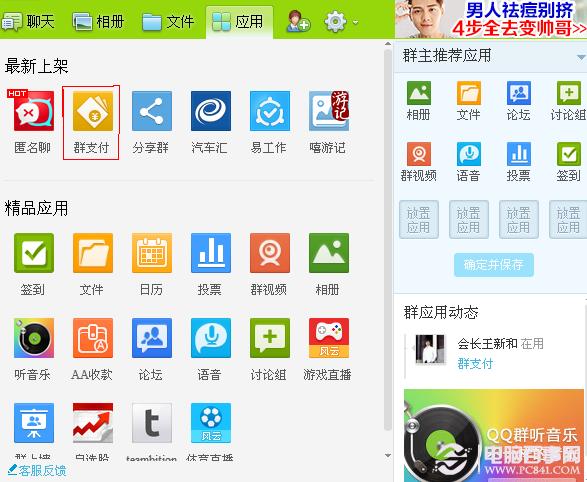Open the 嘻游记 travel app
The width and height of the screenshot is (587, 482).
(x=329, y=111)
